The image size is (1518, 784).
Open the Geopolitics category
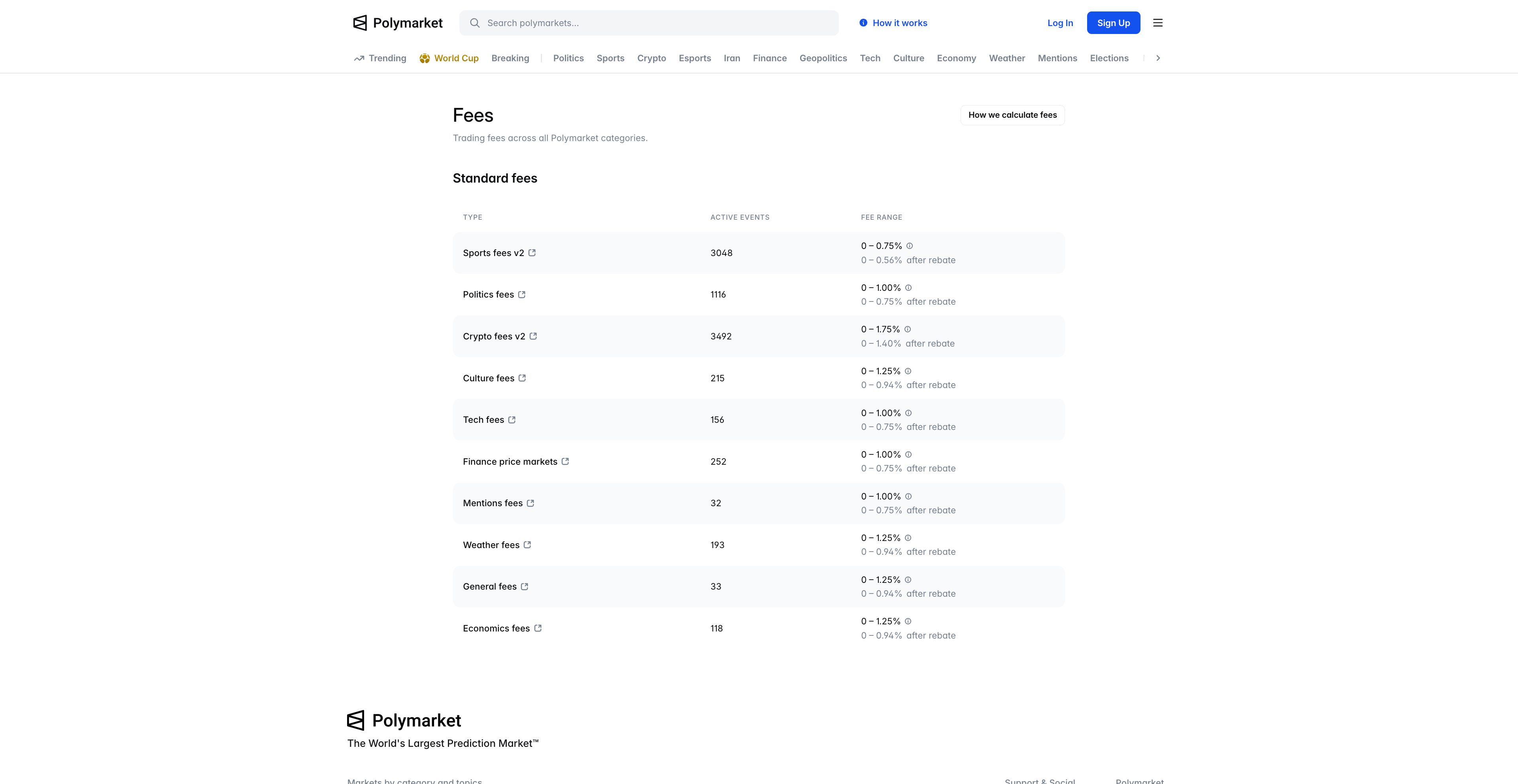click(823, 58)
